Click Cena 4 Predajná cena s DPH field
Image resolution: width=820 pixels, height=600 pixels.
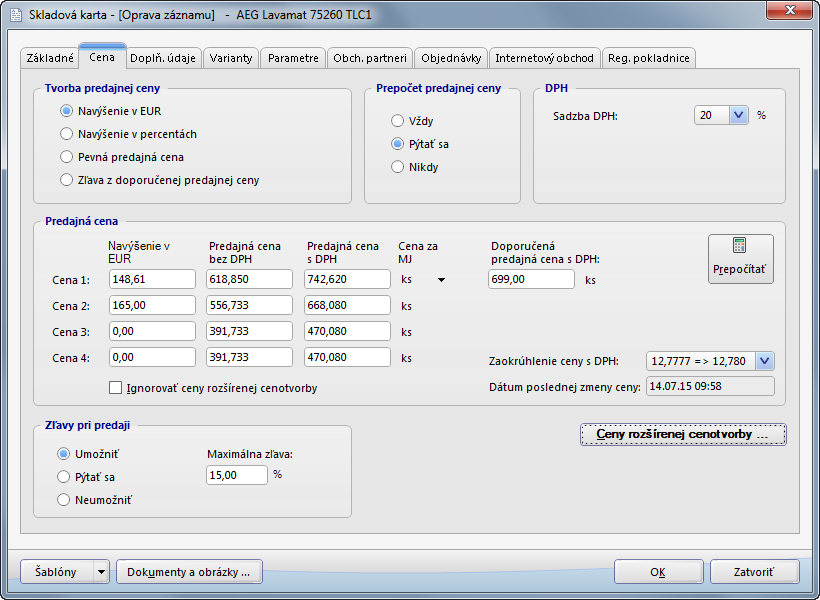click(347, 357)
